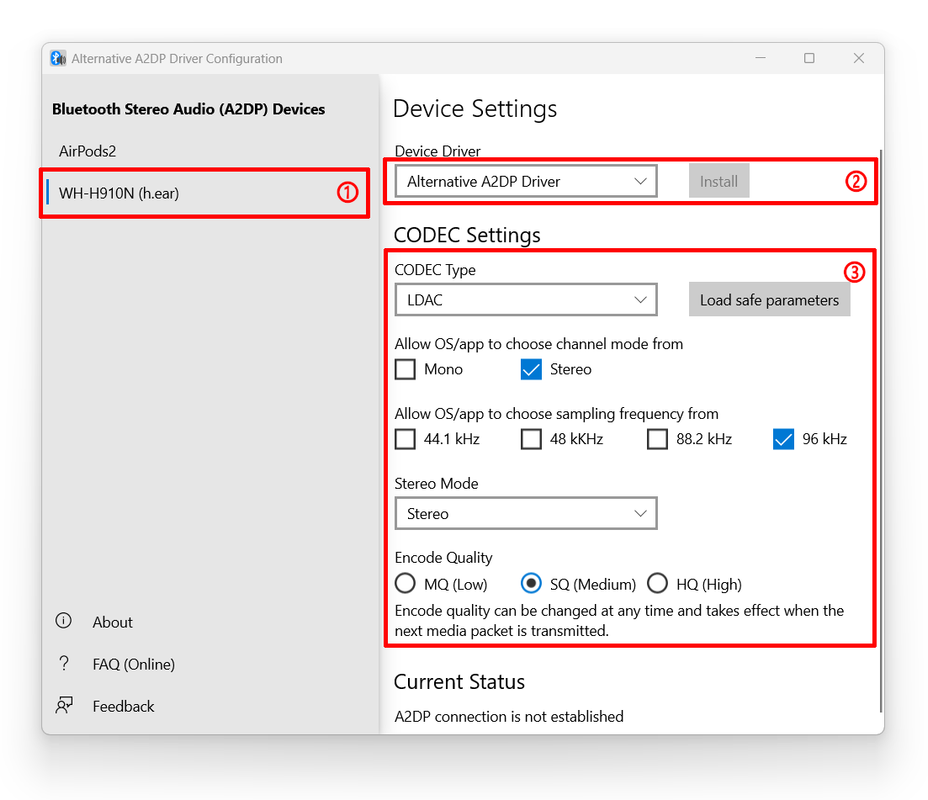Select WH-H910N (h.ear) device
928x800 pixels.
click(x=205, y=193)
